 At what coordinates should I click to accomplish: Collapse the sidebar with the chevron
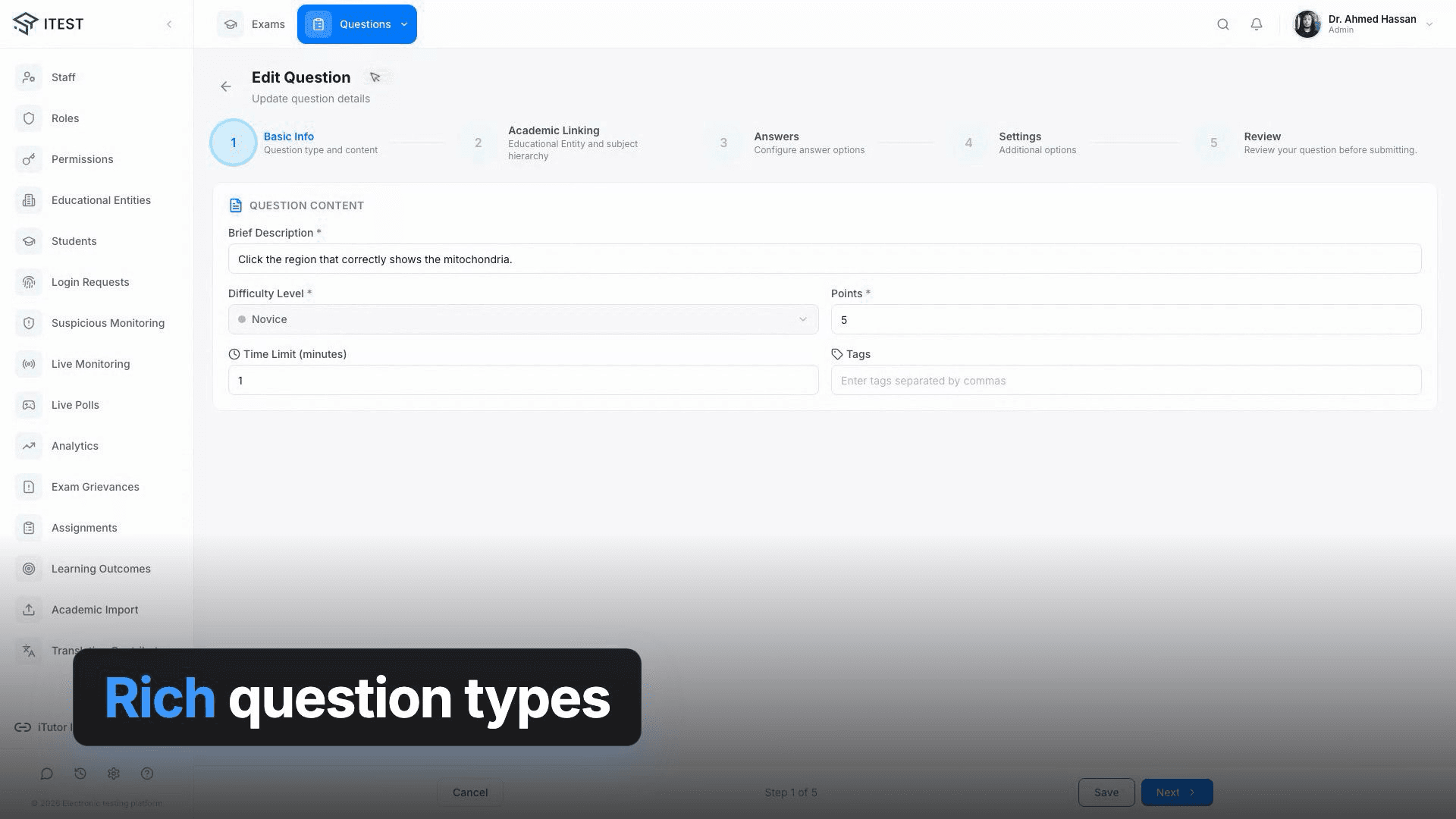169,24
